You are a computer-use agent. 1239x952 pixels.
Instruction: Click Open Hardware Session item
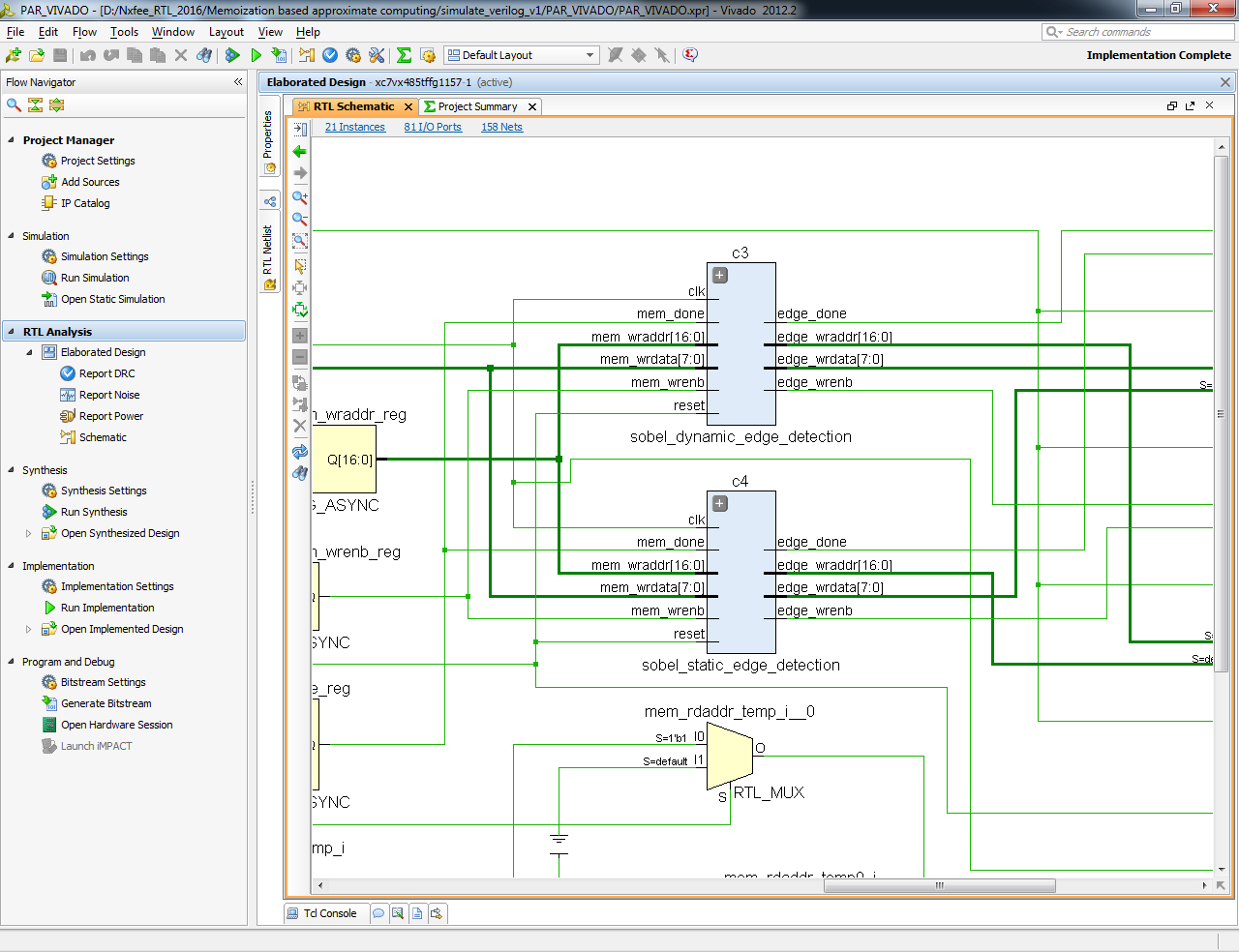tap(117, 725)
